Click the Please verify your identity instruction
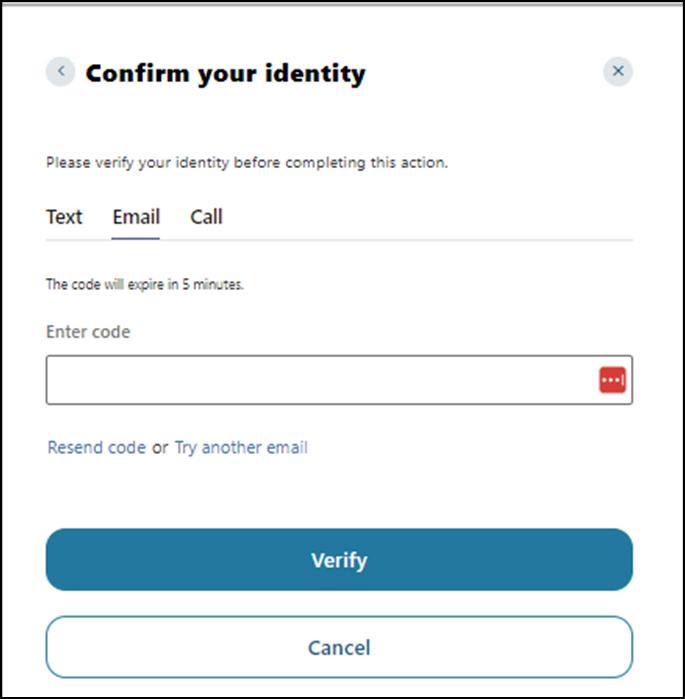The height and width of the screenshot is (699, 685). click(247, 162)
